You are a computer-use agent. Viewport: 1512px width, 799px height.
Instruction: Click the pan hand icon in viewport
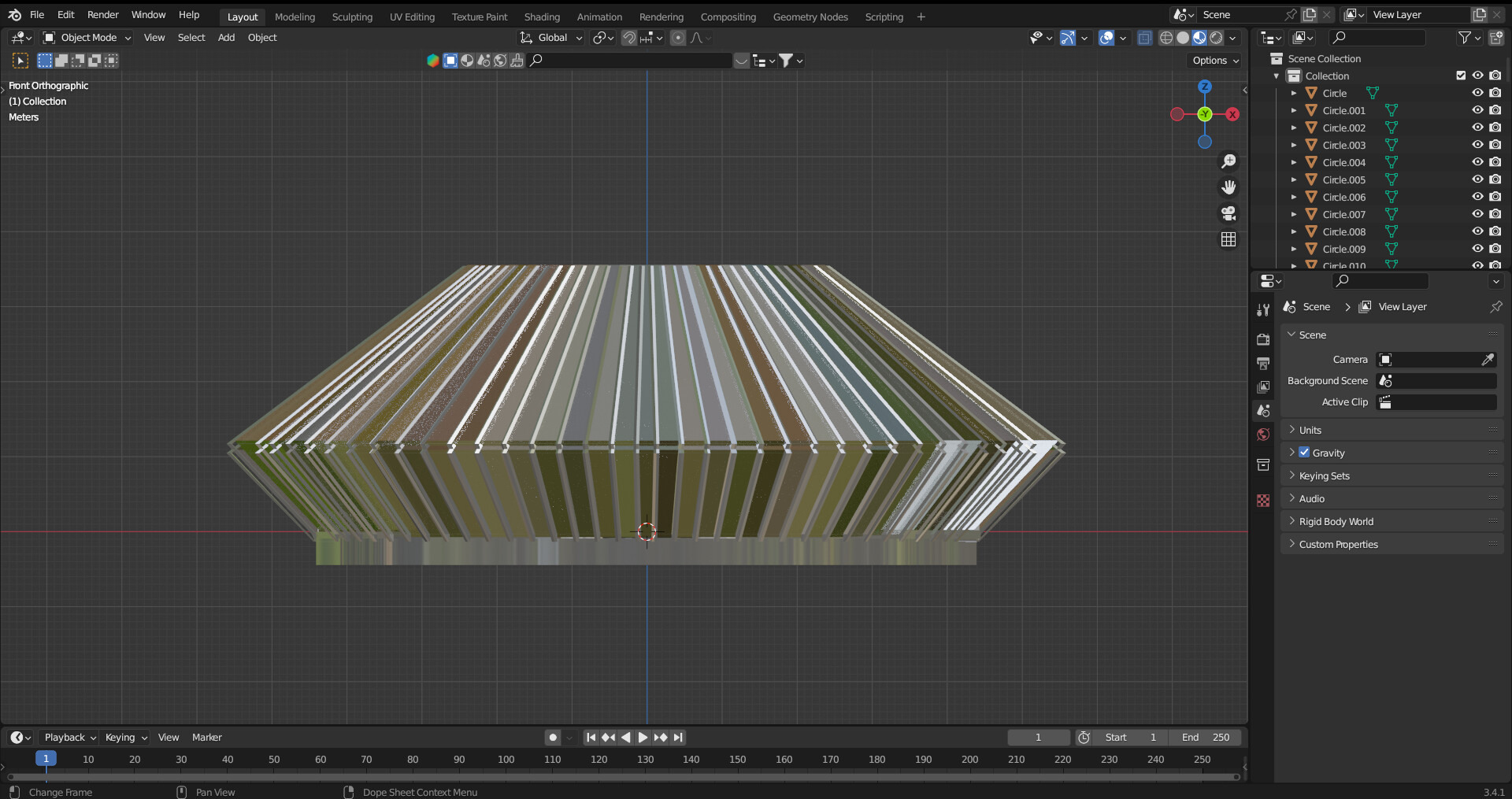[1228, 187]
